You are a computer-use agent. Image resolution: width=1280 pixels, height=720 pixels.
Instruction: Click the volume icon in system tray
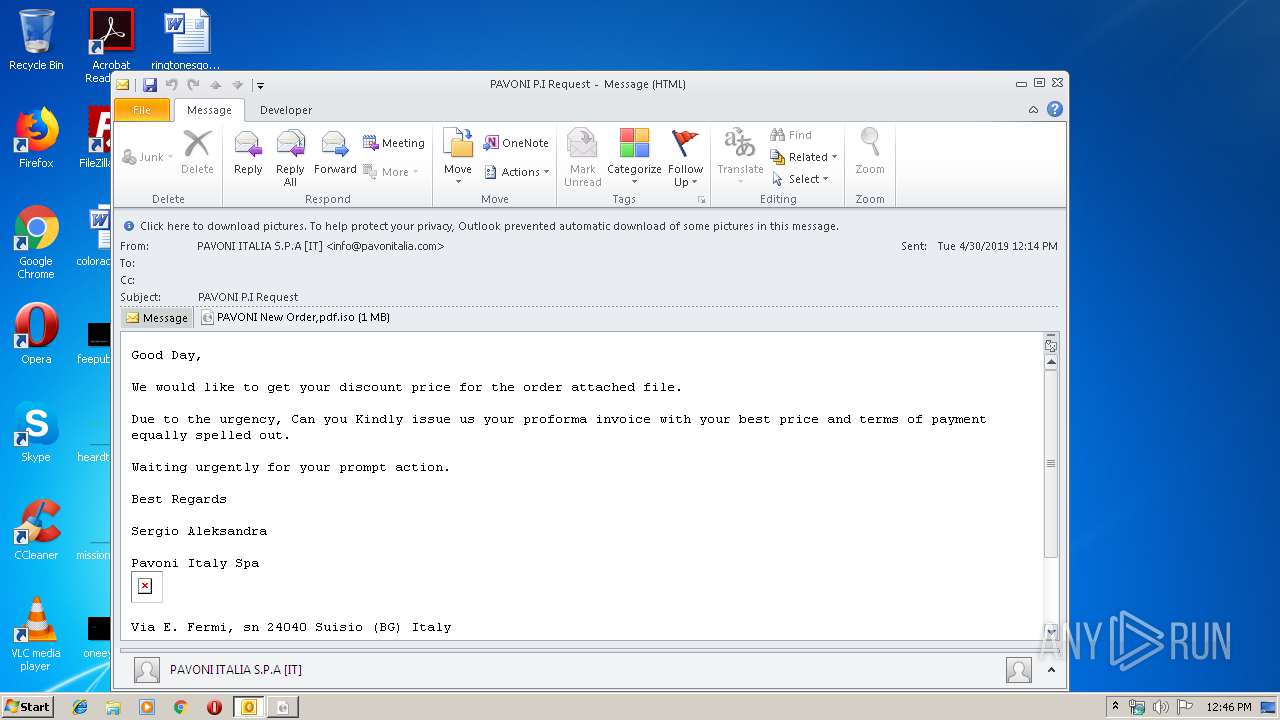1161,707
